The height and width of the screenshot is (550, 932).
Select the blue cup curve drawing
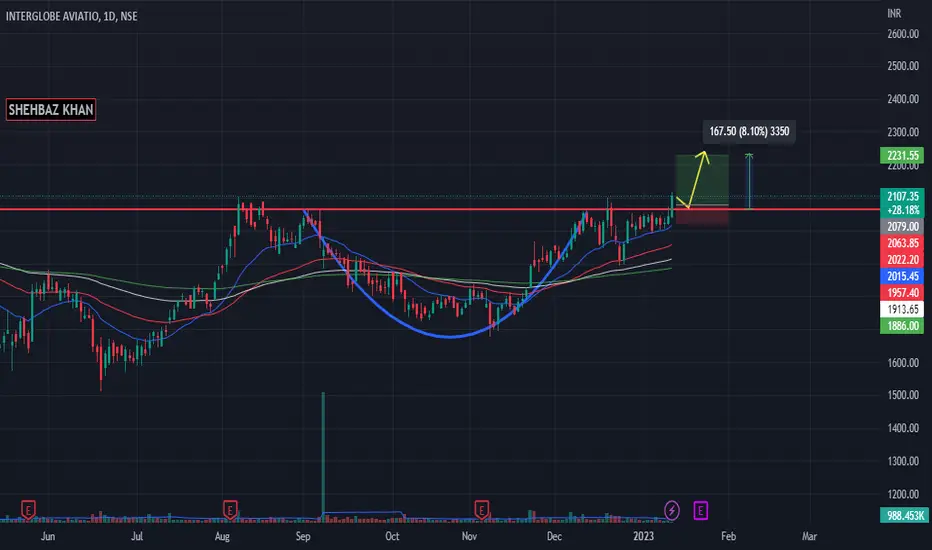[450, 337]
